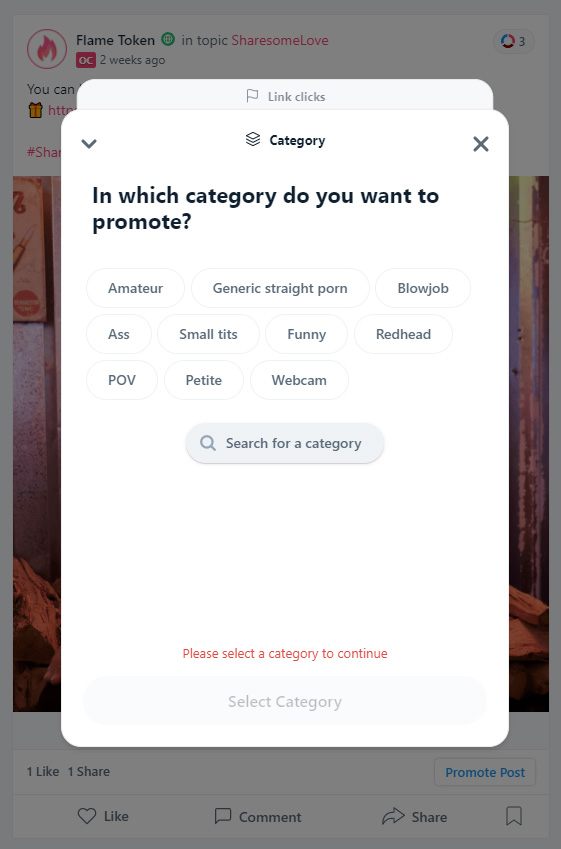Click the Select Category button

(285, 701)
